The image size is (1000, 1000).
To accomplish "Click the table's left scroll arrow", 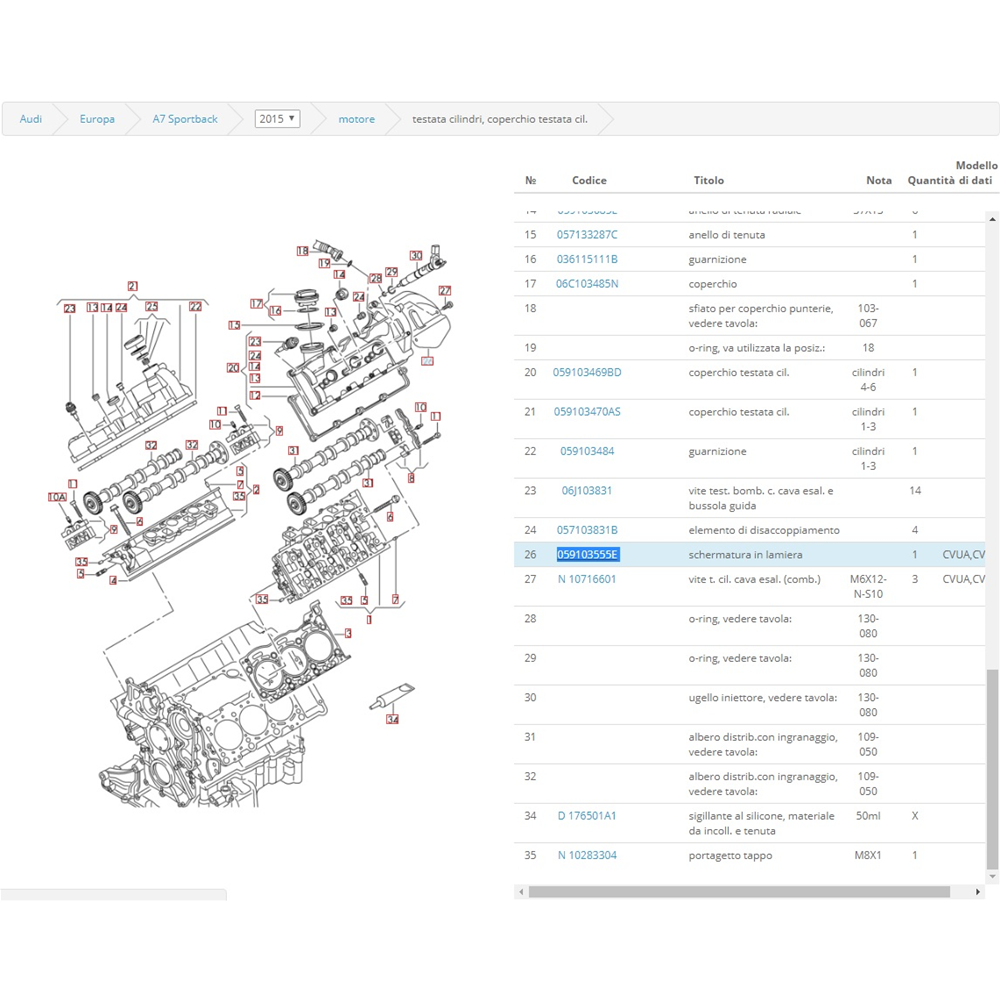I will tap(521, 892).
